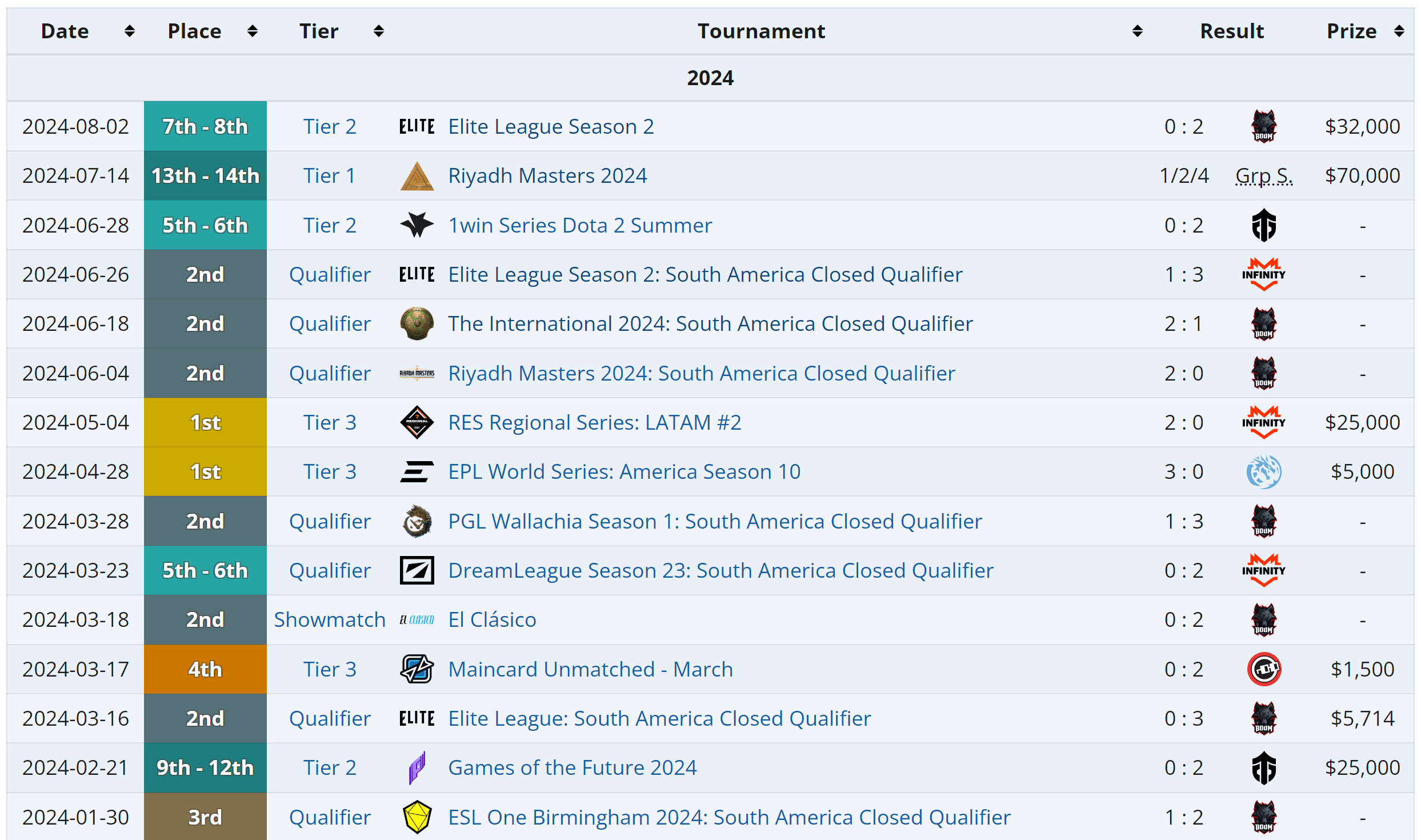Sort table by Prize column arrows
The height and width of the screenshot is (840, 1421).
coord(1399,31)
